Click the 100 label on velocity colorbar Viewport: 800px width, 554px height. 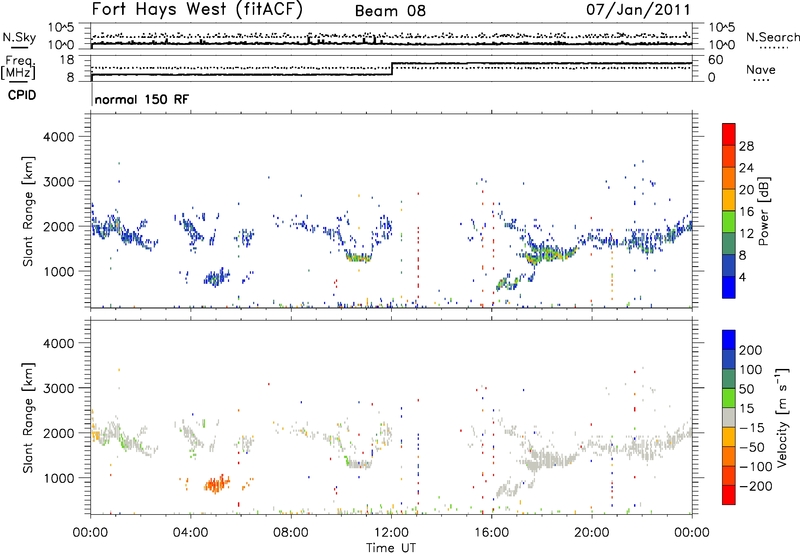click(751, 370)
